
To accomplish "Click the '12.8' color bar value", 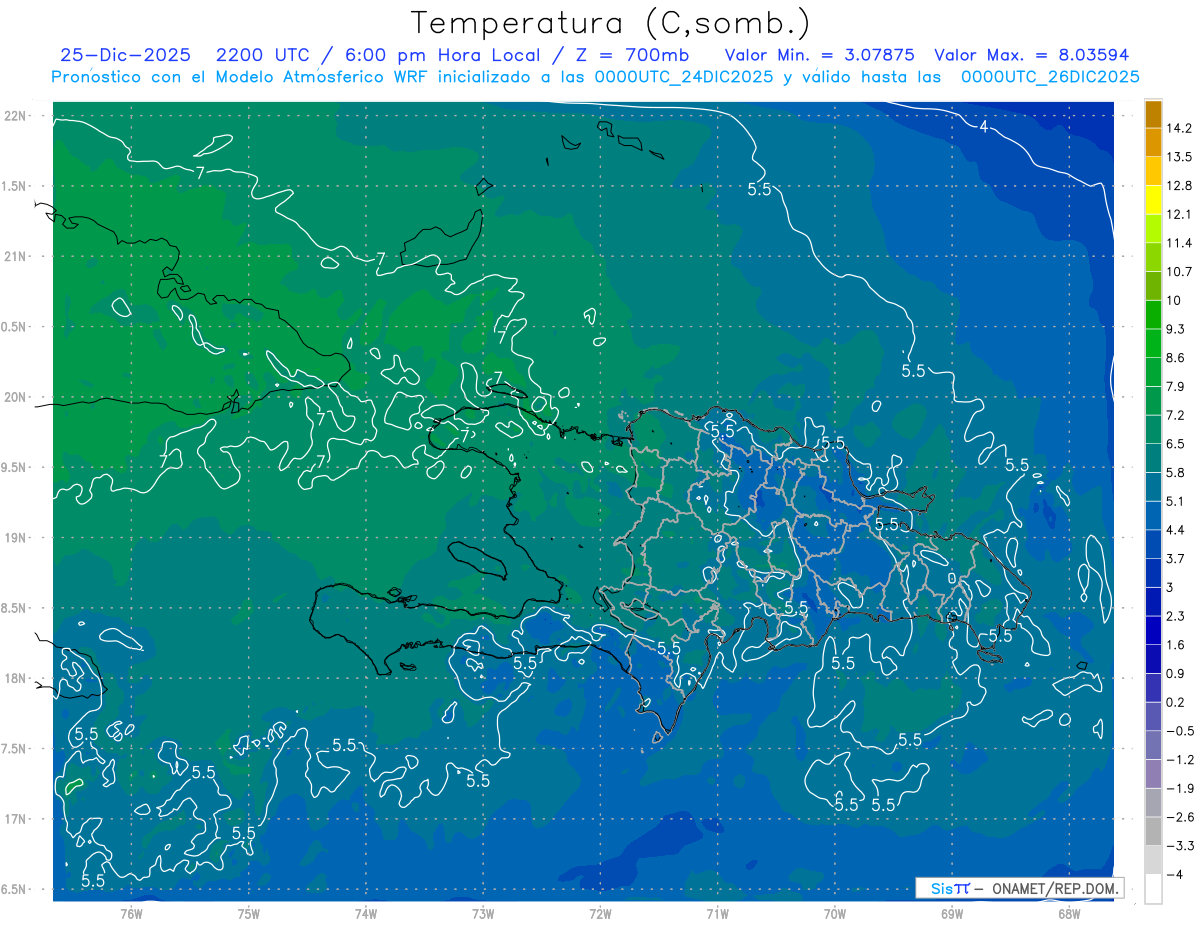I will [x=1179, y=186].
